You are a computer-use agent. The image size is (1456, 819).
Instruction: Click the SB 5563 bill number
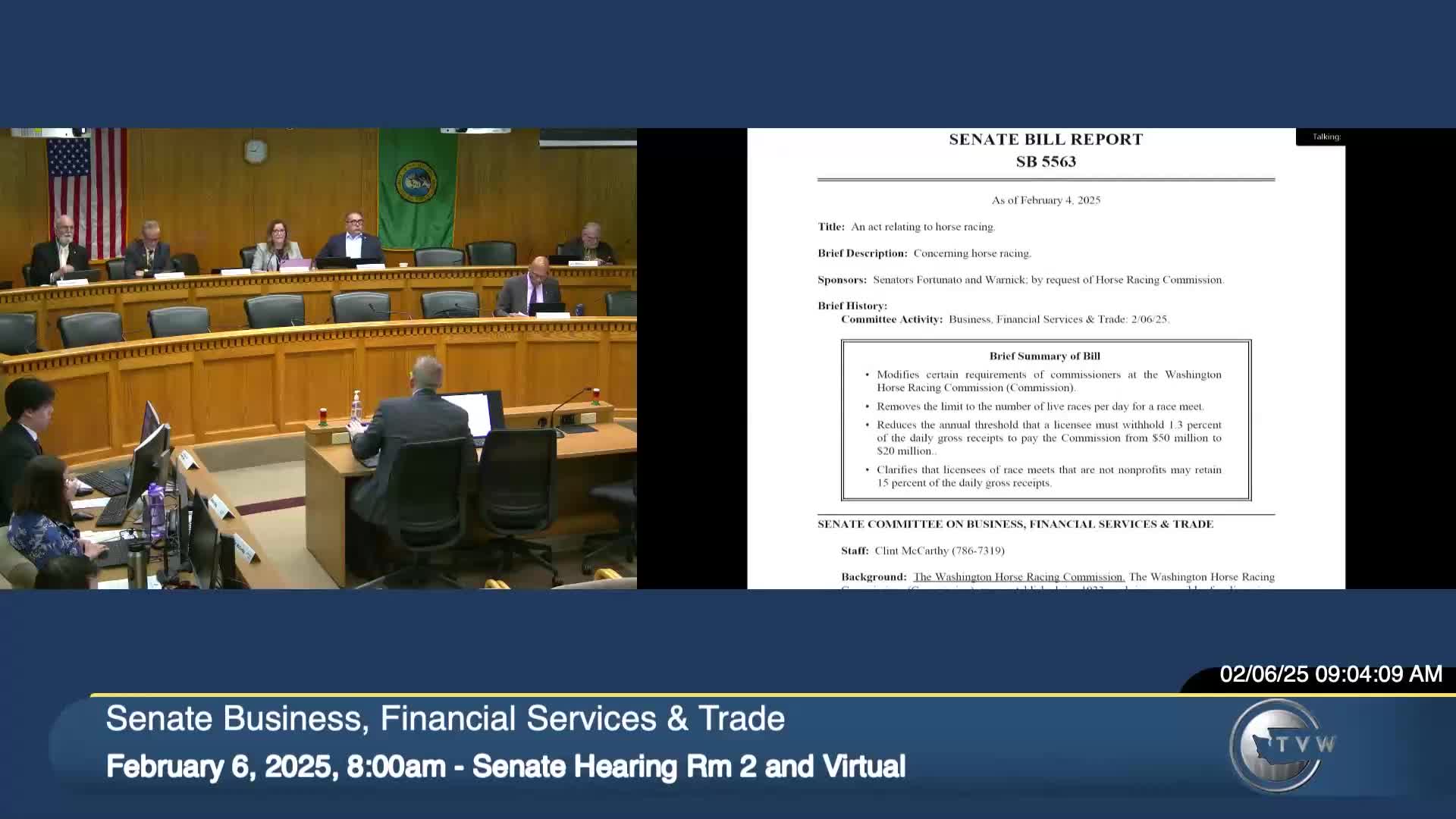(1046, 162)
